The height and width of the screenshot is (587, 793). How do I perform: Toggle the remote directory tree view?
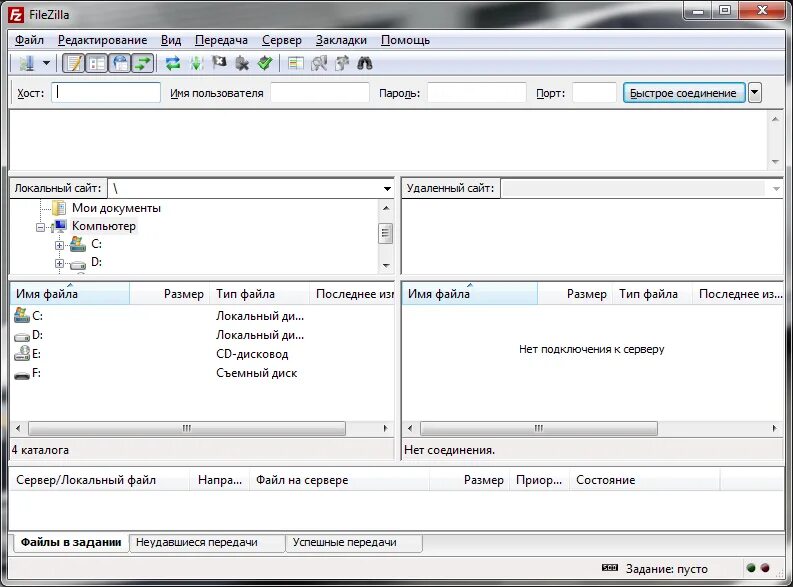point(120,63)
